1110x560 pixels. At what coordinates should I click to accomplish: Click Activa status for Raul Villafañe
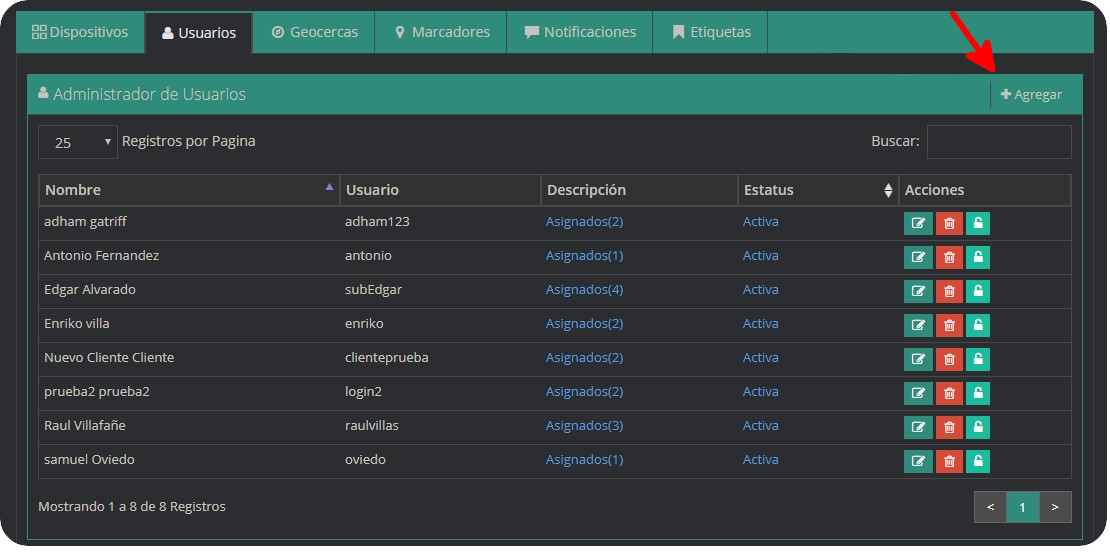point(760,425)
